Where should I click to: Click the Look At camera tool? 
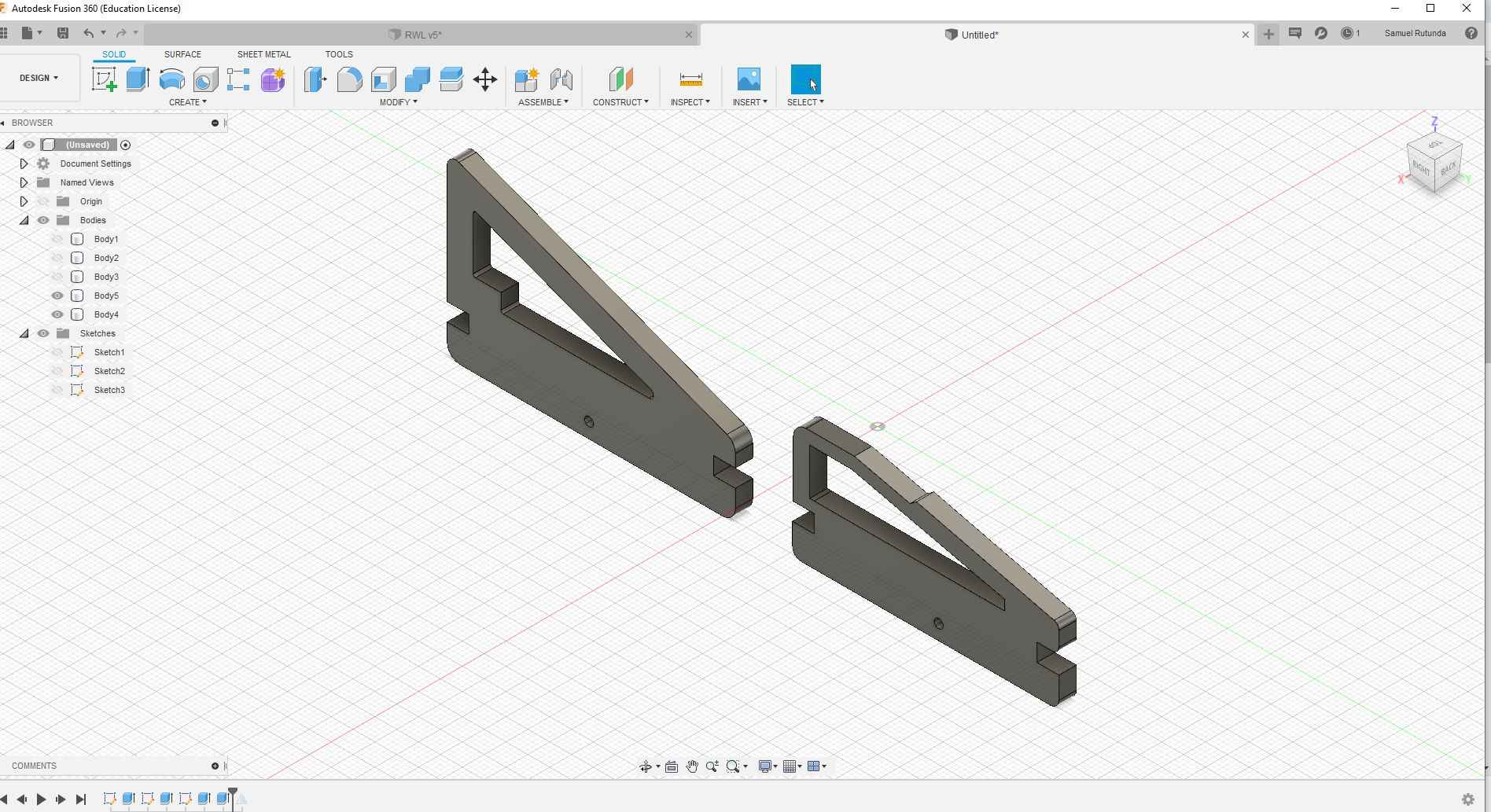672,766
